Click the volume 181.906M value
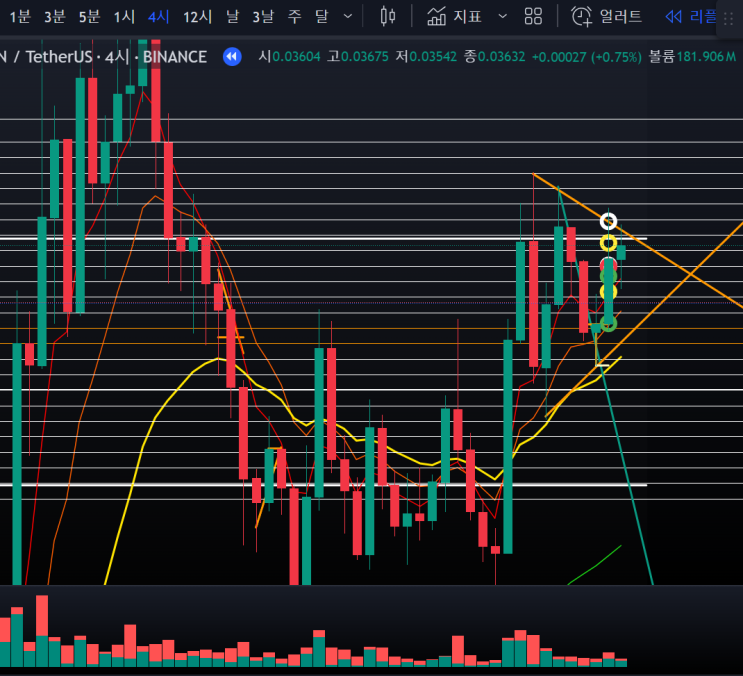Screen dimensions: 743x676 point(706,57)
